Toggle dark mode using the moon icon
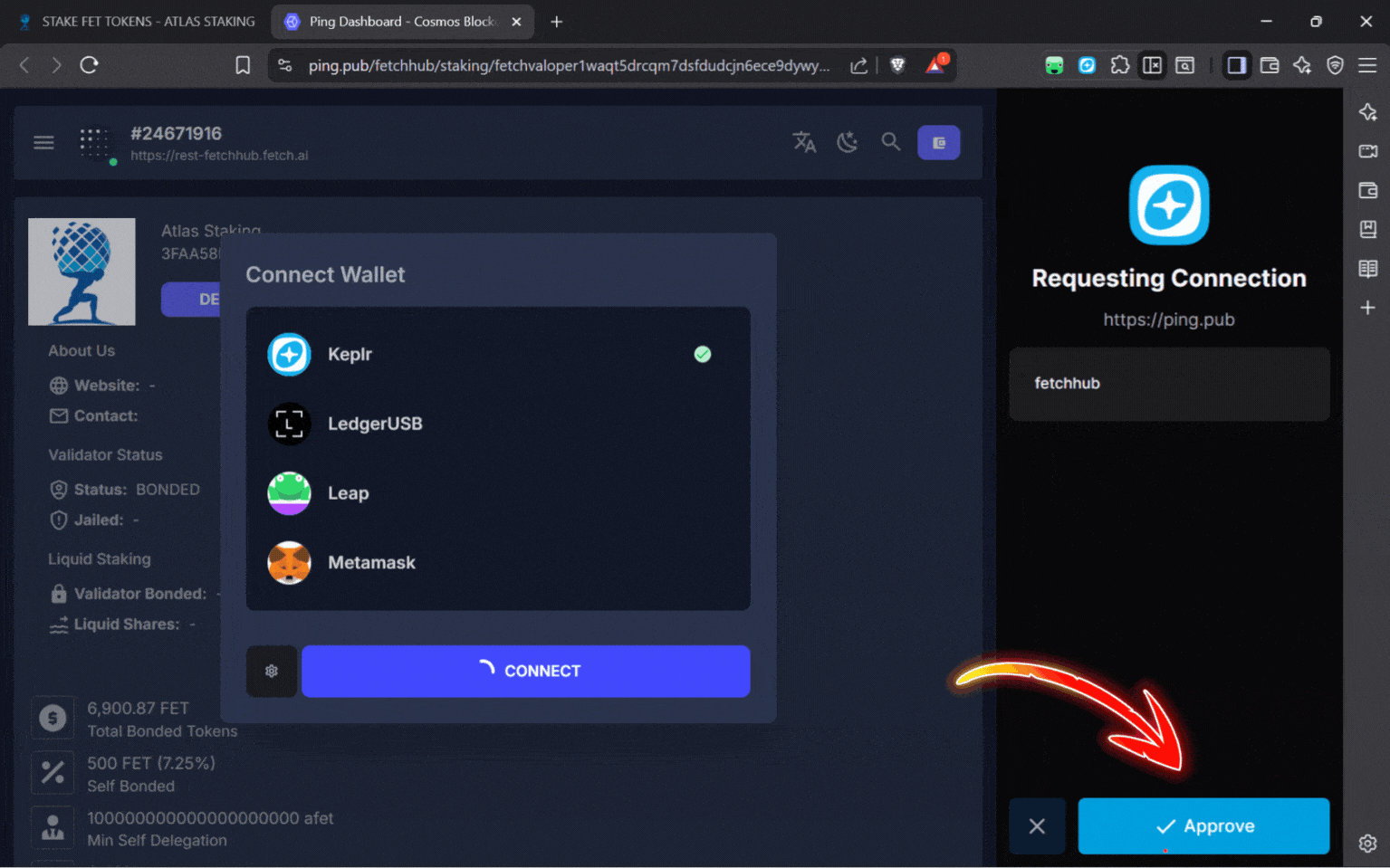The image size is (1390, 868). tap(848, 142)
